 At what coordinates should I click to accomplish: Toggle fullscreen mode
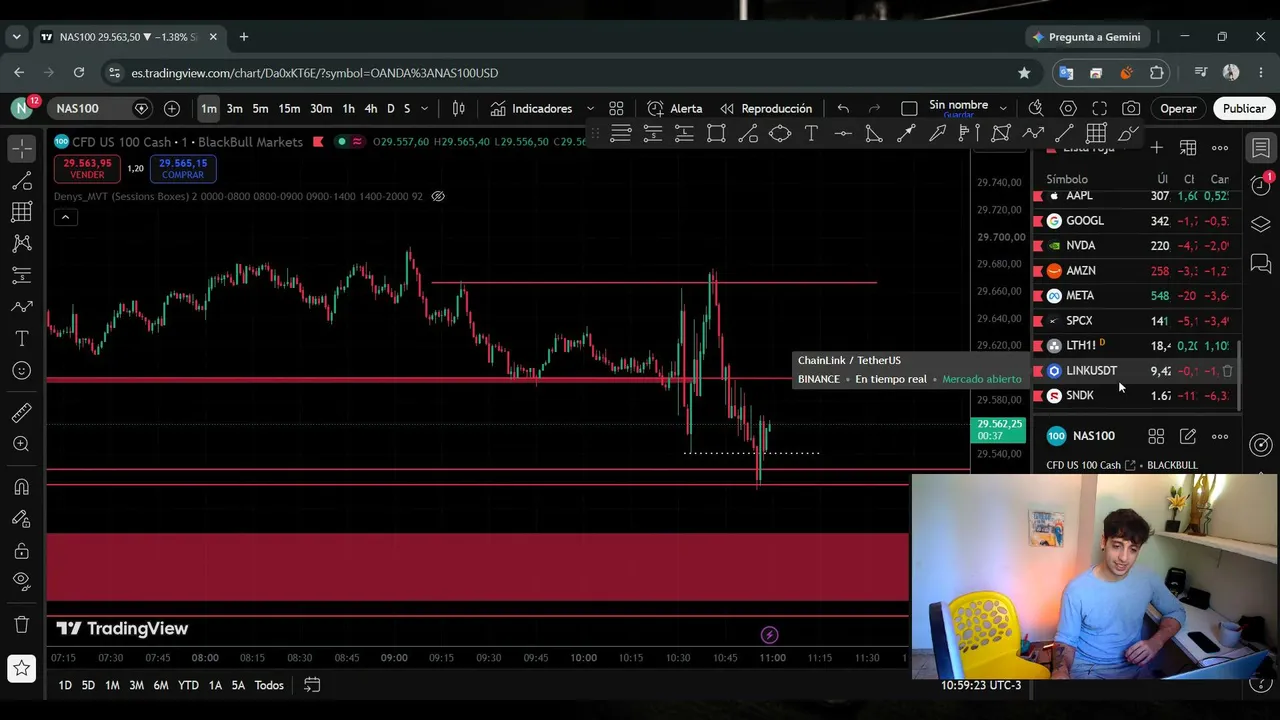point(1100,108)
